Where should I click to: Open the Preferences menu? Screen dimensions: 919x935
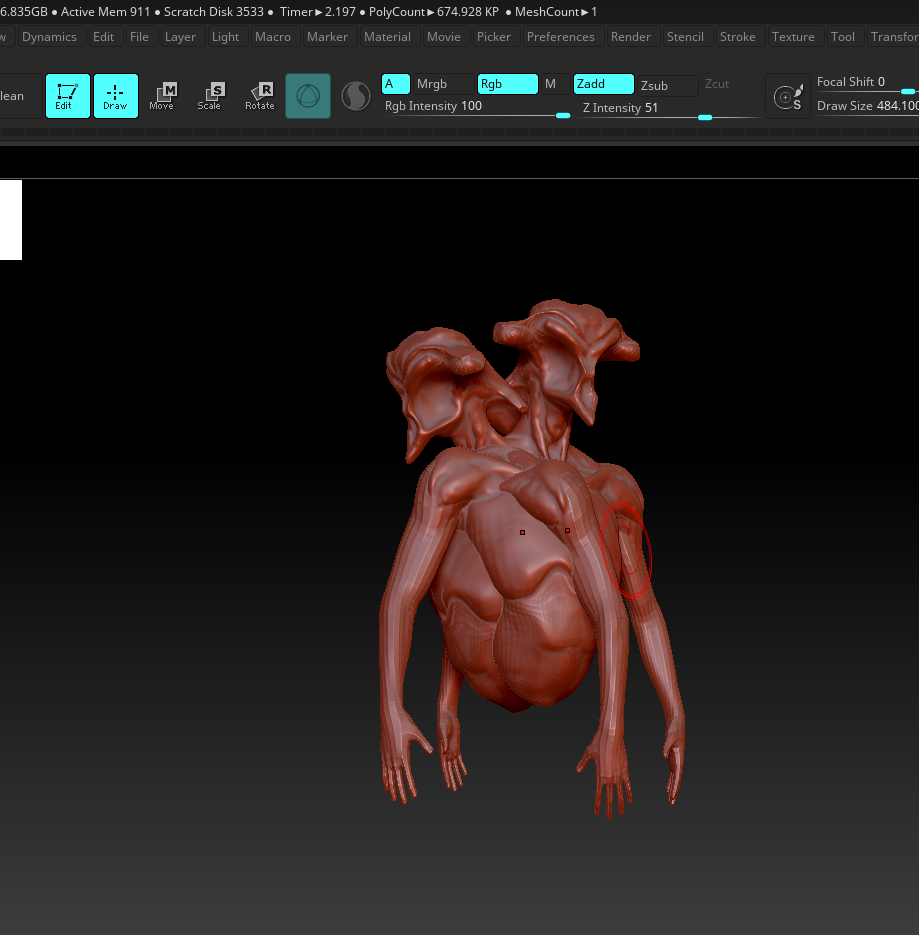pyautogui.click(x=560, y=37)
